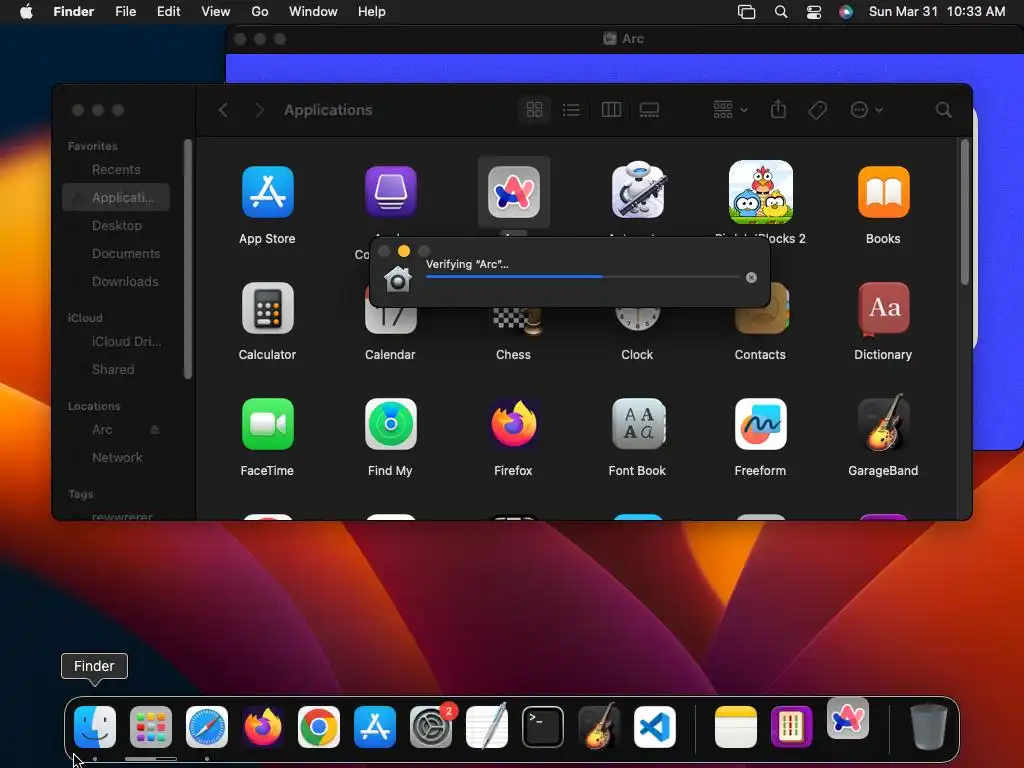Viewport: 1024px width, 768px height.
Task: Open the purple Apple Configurator icon
Action: tap(391, 192)
